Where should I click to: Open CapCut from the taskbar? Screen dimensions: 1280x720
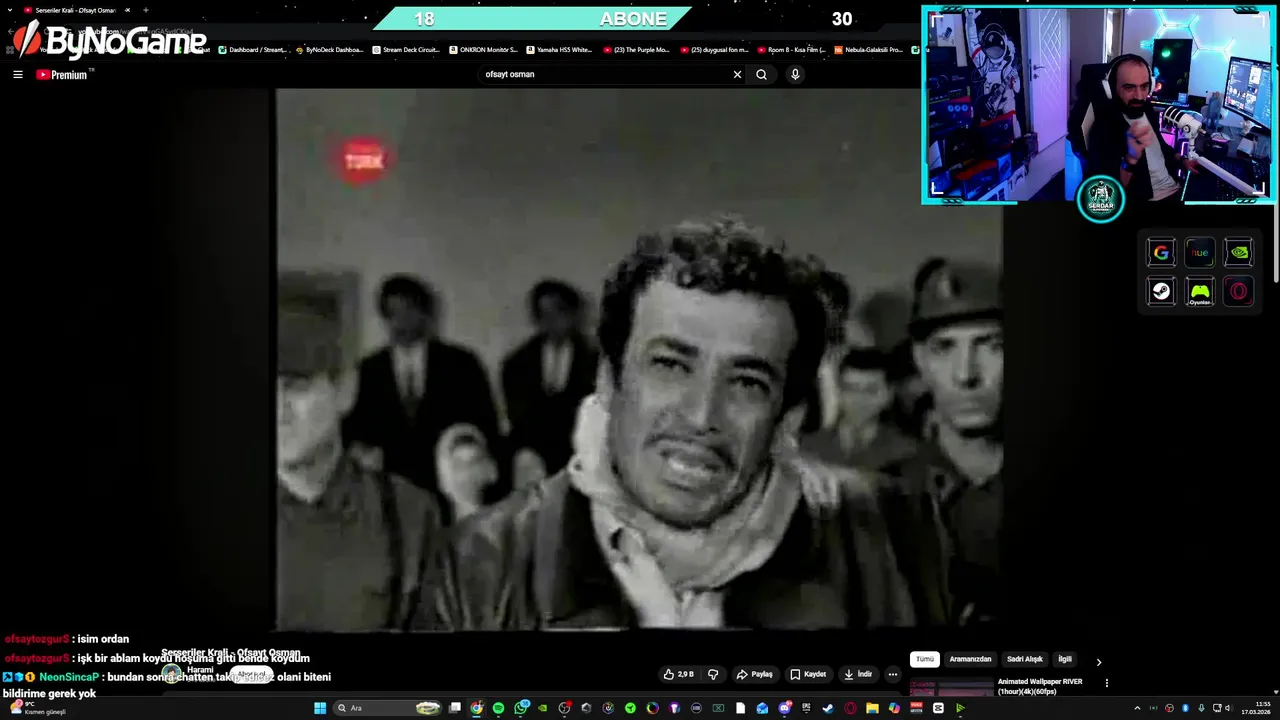938,708
